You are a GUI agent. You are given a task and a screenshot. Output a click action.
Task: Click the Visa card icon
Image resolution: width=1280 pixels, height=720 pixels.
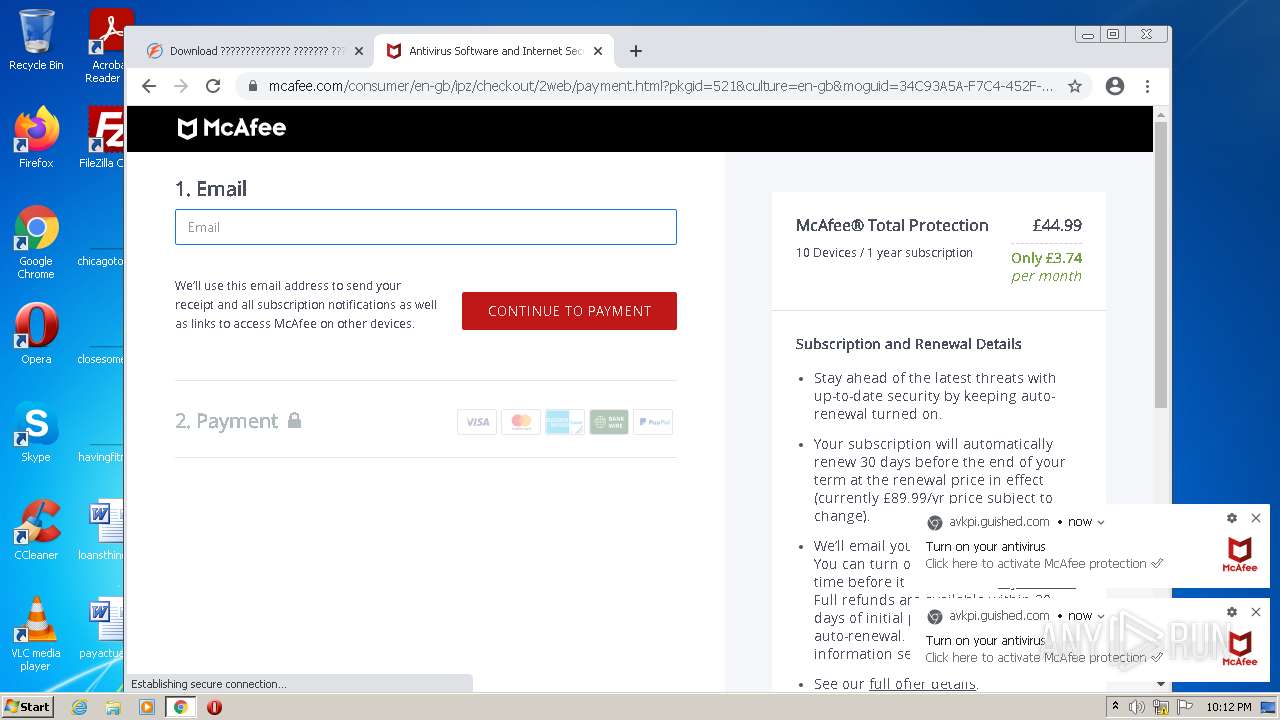[x=477, y=422]
